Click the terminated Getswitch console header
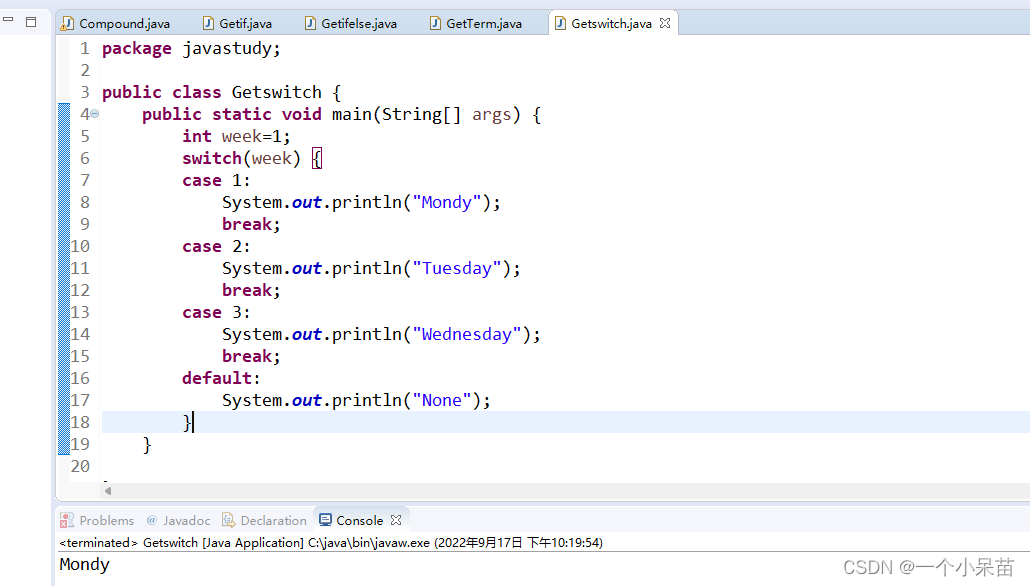Viewport: 1030px width, 586px height. tap(330, 543)
